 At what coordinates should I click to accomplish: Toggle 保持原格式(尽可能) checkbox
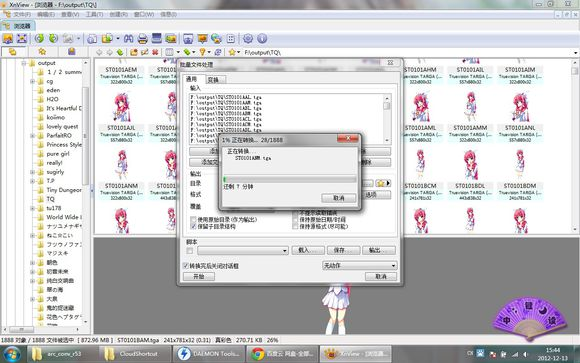[x=295, y=226]
